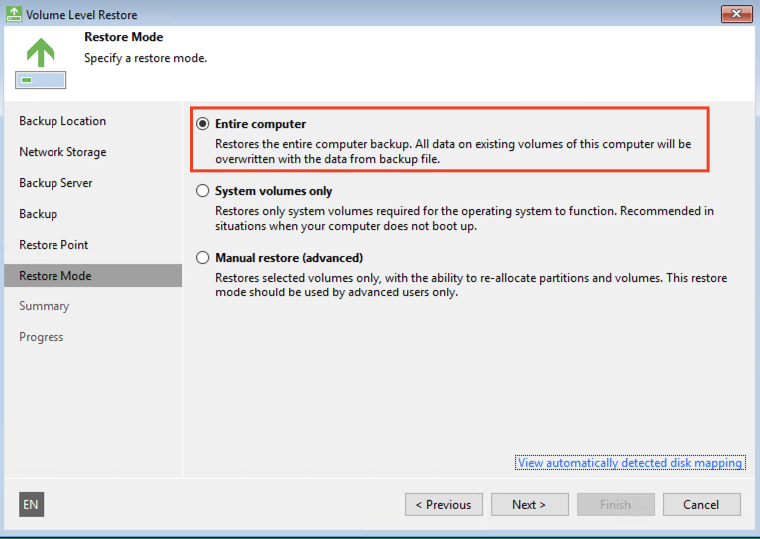
Task: Cancel the restore wizard
Action: [701, 505]
